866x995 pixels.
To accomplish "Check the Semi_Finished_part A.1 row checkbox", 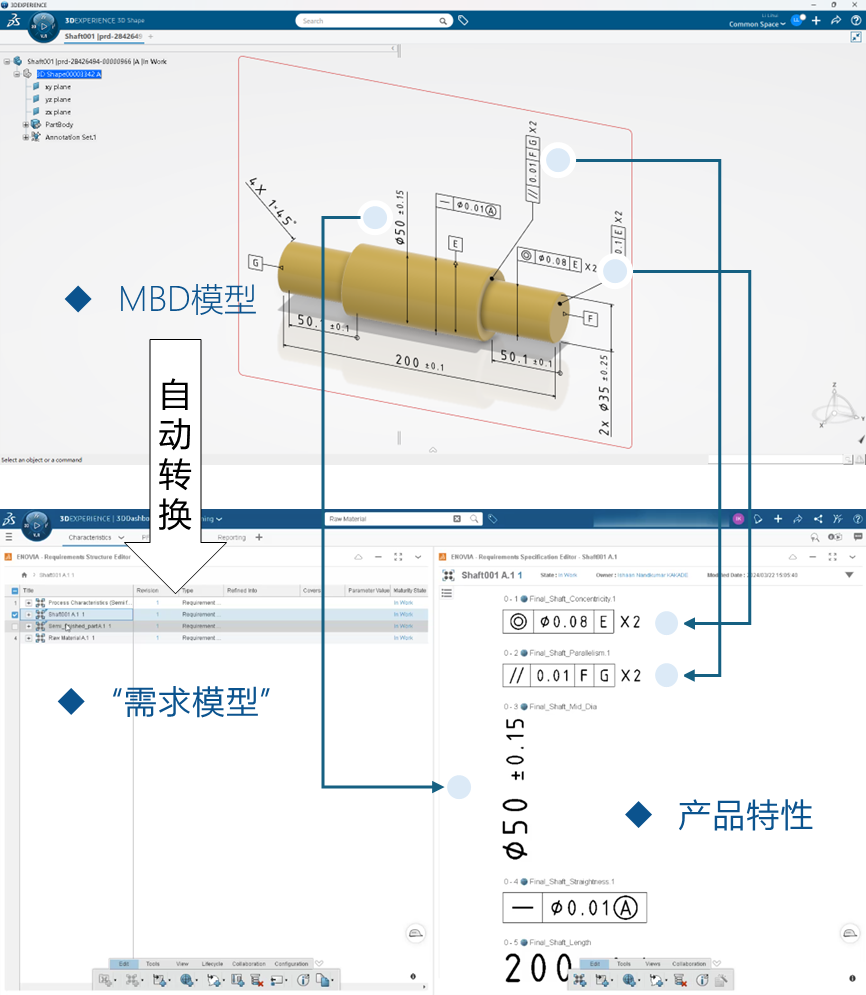I will pos(15,626).
